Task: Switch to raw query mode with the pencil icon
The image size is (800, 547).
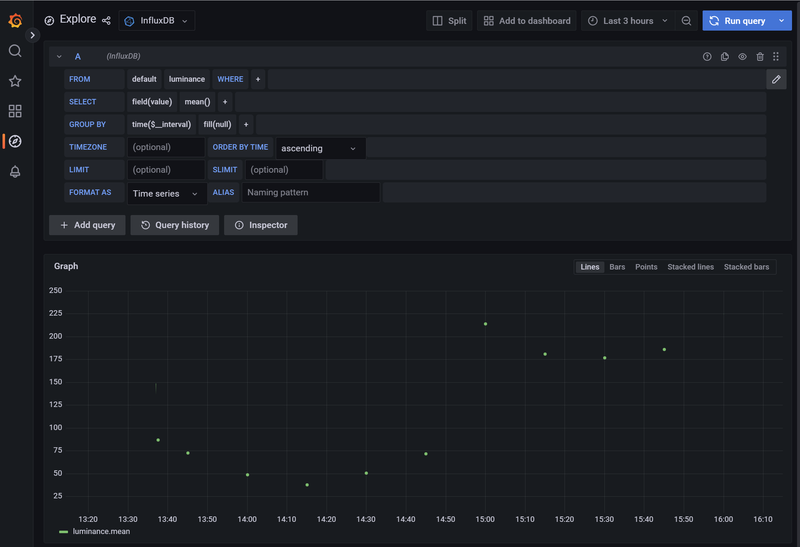Action: point(776,79)
